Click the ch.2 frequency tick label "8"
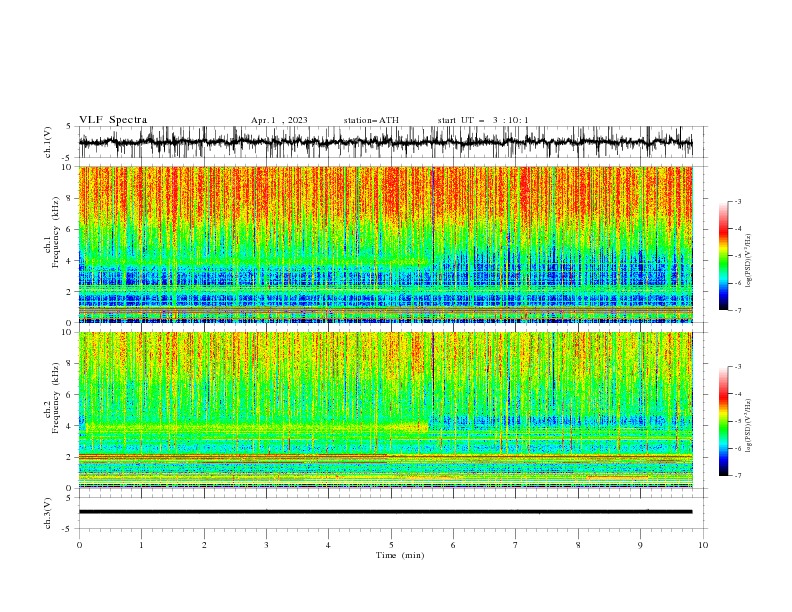 (70, 364)
